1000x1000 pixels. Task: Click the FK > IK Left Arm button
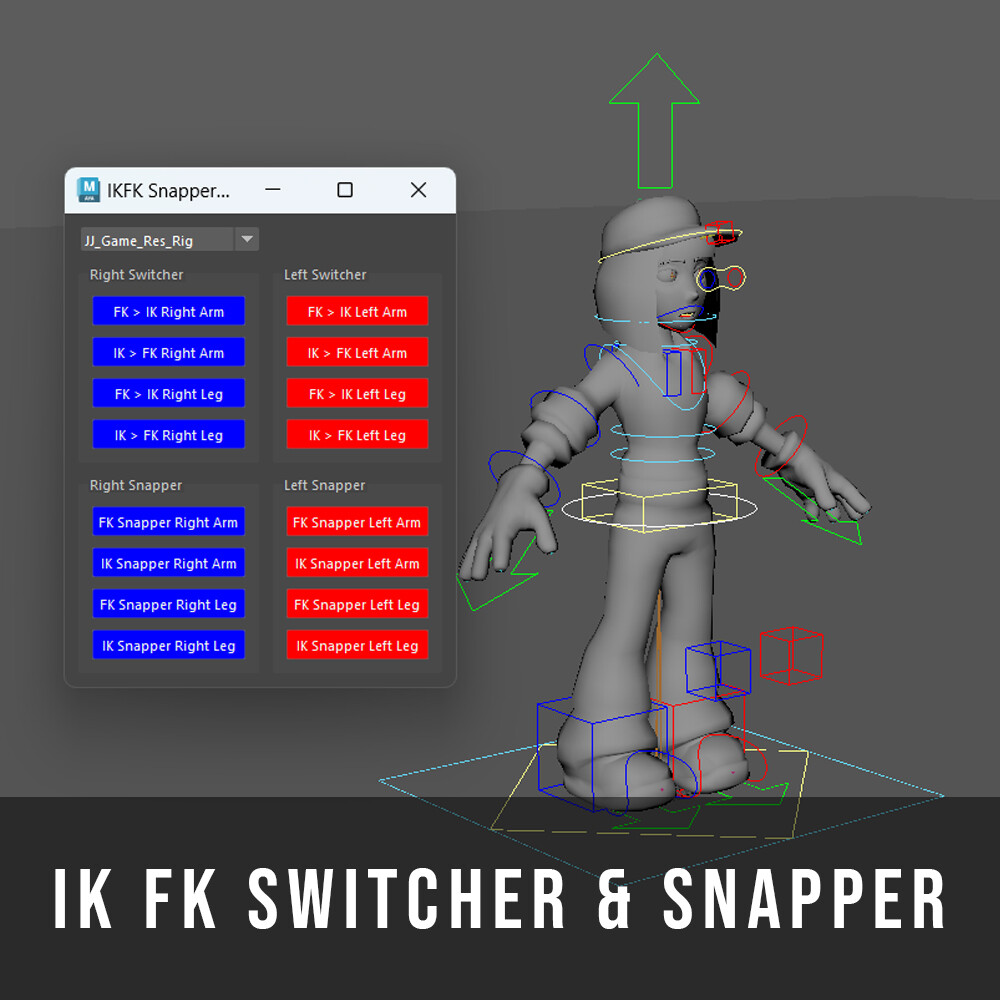(357, 311)
